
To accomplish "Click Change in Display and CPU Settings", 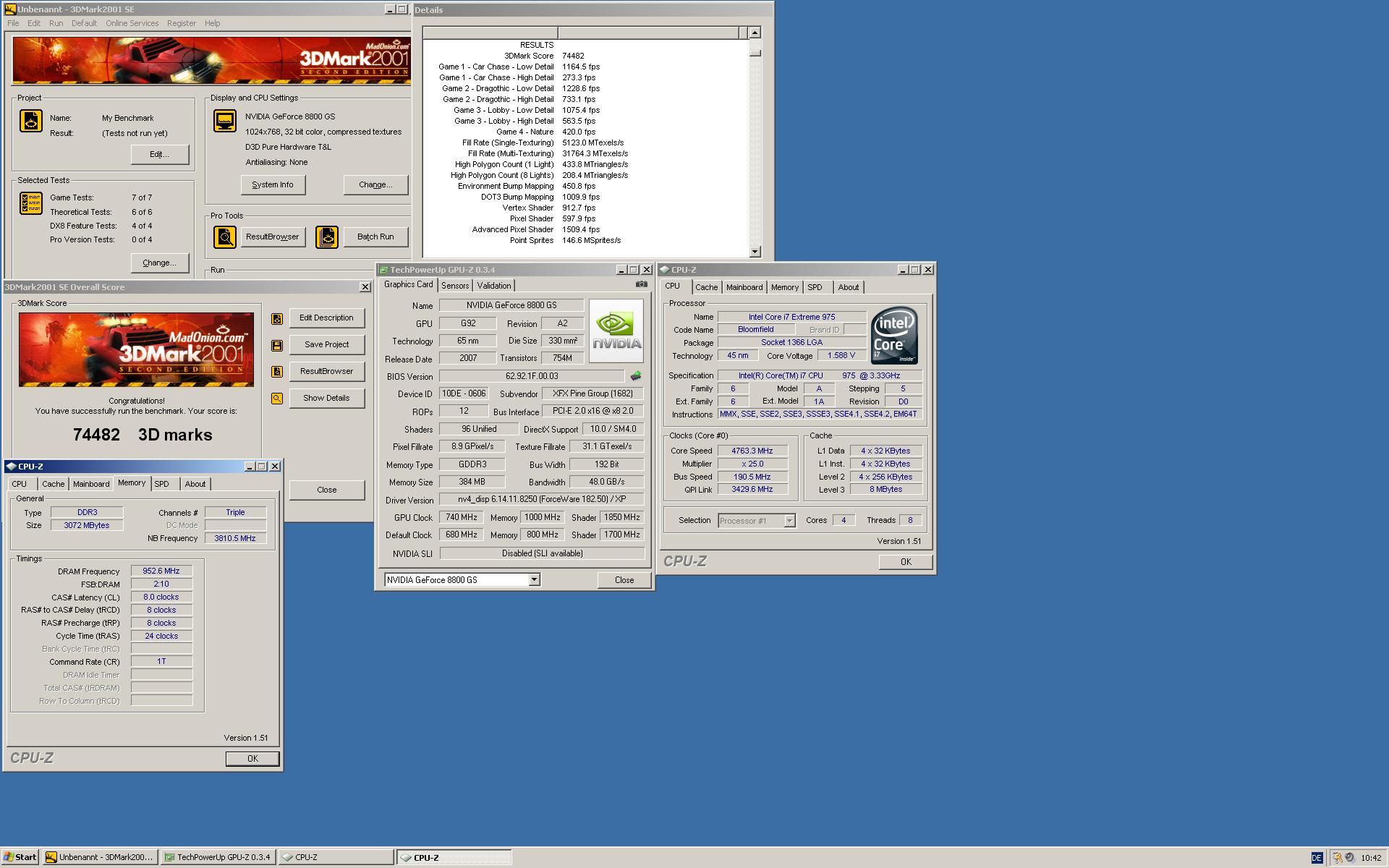I will point(375,184).
